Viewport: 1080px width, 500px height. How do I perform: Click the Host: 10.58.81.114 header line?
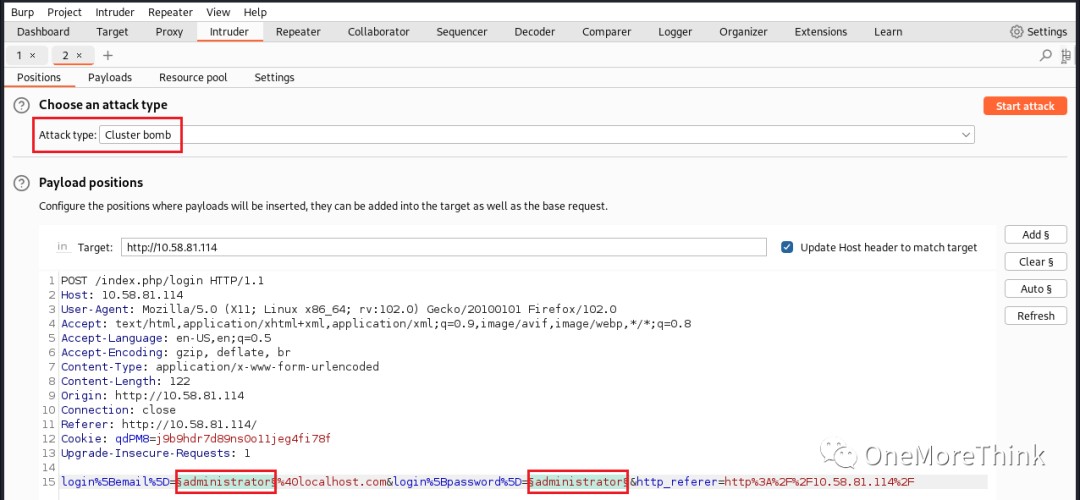pyautogui.click(x=122, y=295)
